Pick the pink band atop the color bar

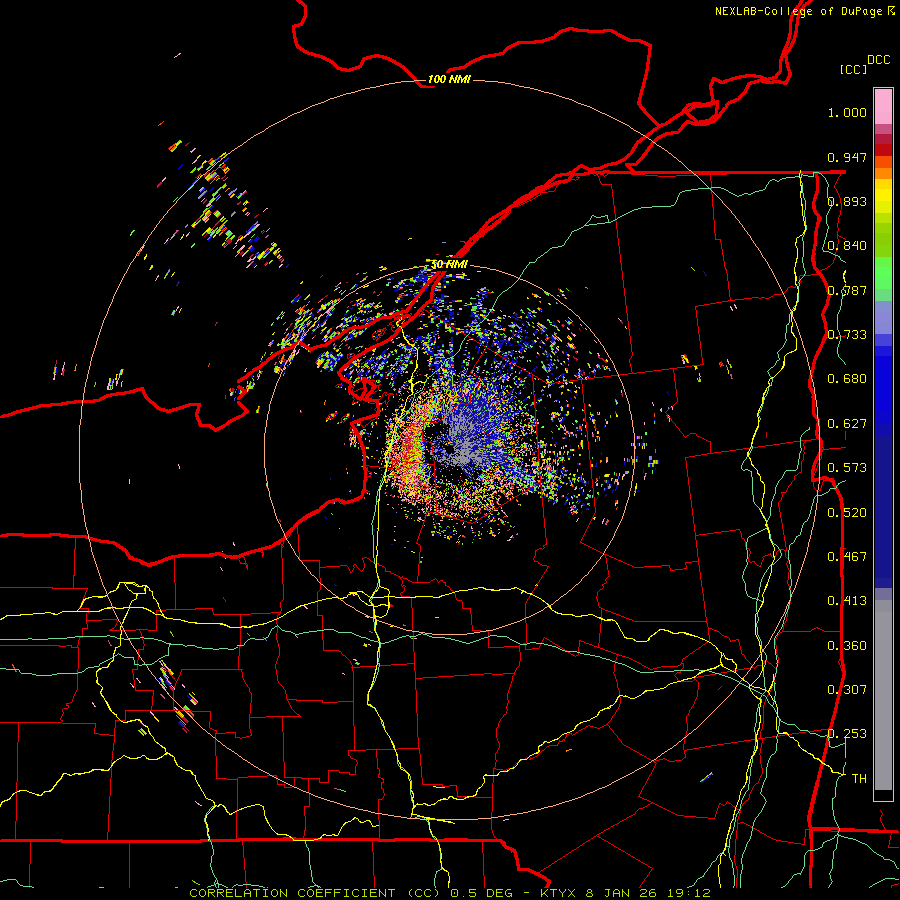tap(883, 106)
